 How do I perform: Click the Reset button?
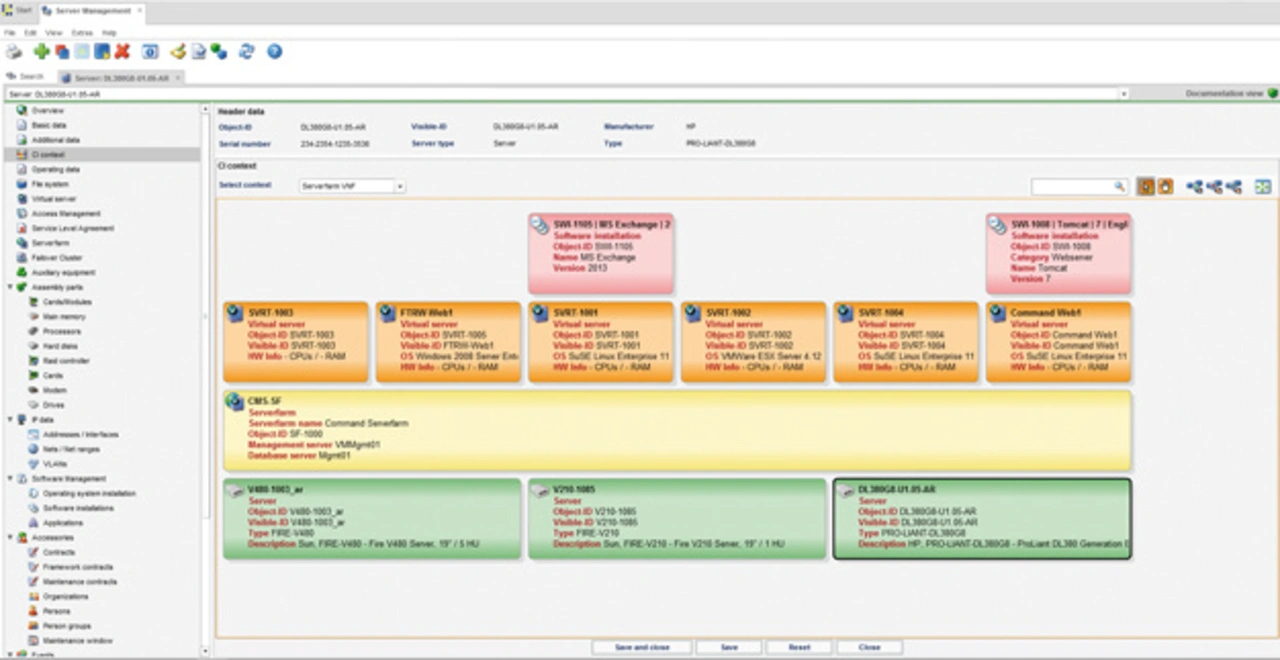799,647
